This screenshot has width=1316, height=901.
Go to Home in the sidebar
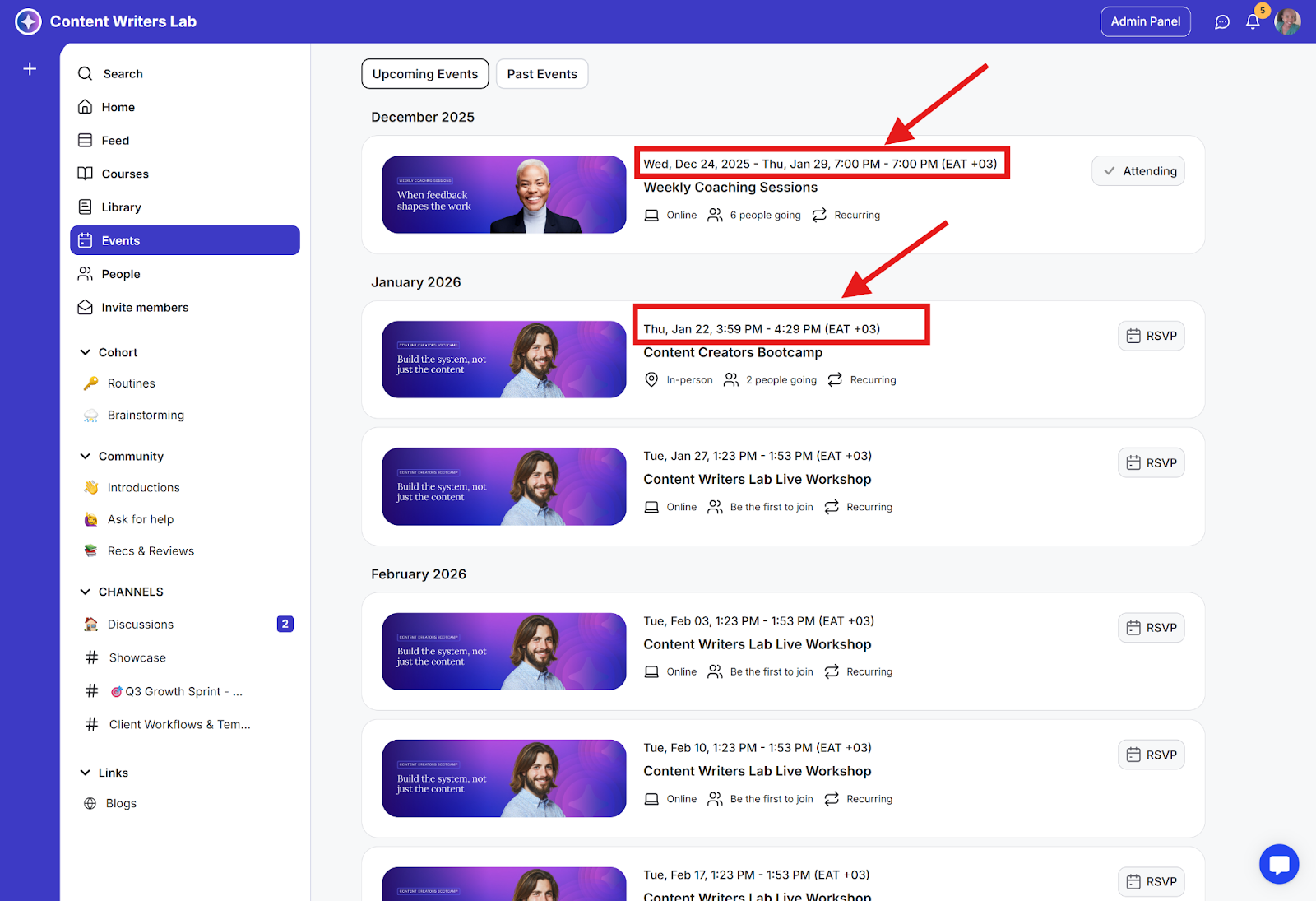point(185,107)
